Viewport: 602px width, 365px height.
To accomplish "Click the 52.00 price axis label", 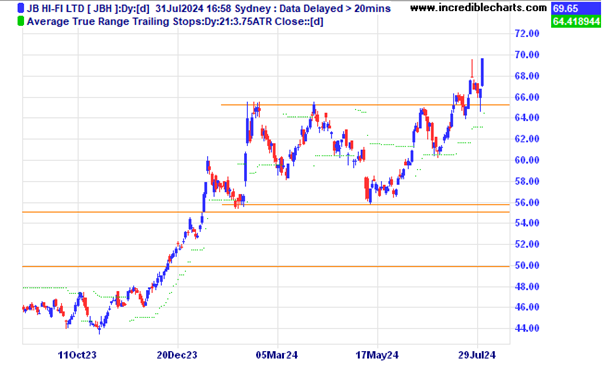I will (x=527, y=244).
